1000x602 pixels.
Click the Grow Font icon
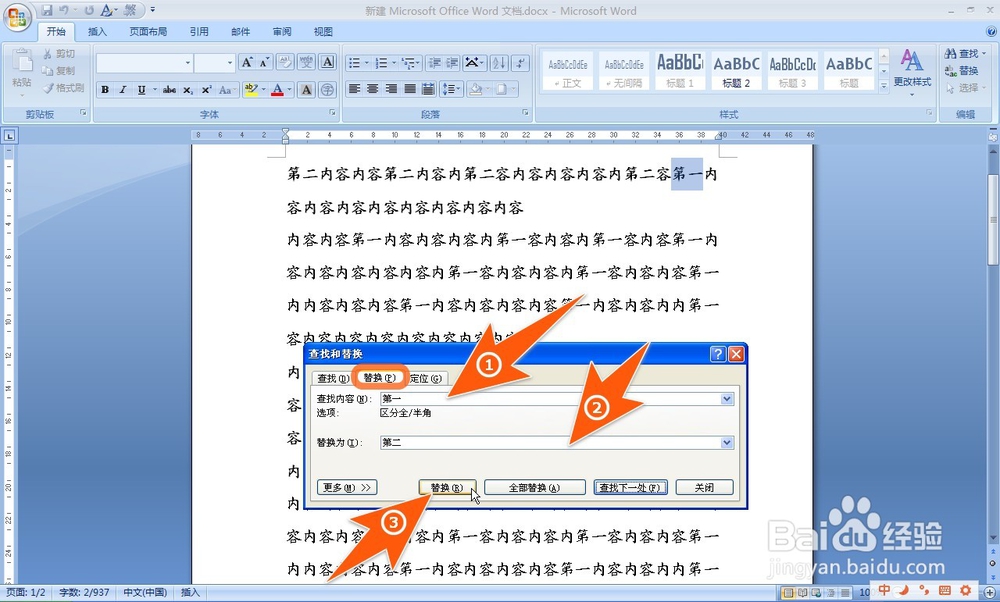(x=247, y=62)
